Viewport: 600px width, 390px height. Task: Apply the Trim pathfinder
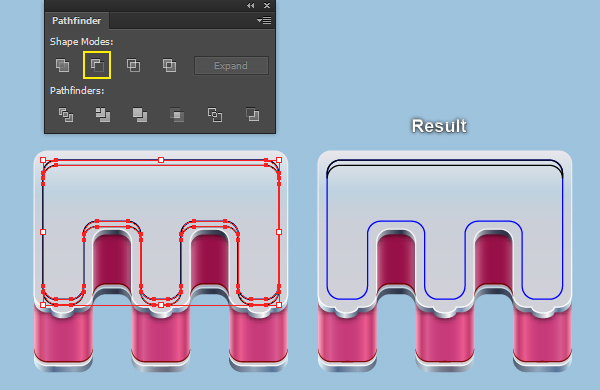click(103, 115)
